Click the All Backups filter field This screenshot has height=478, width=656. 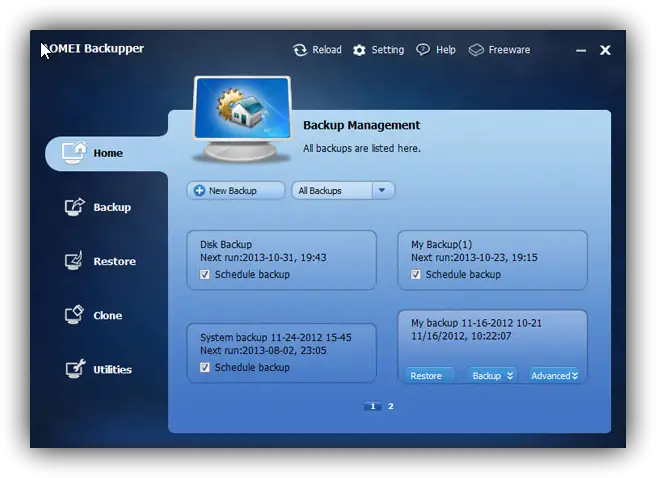(x=343, y=190)
